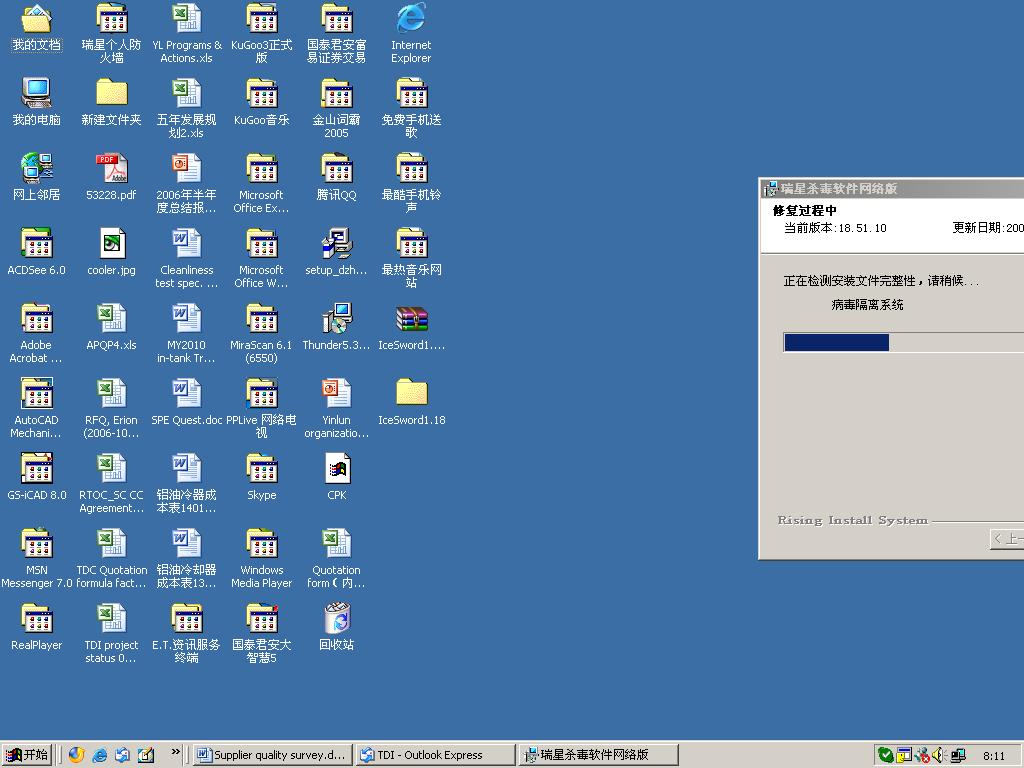
Task: Open Windows Media Player shortcut
Action: [261, 558]
